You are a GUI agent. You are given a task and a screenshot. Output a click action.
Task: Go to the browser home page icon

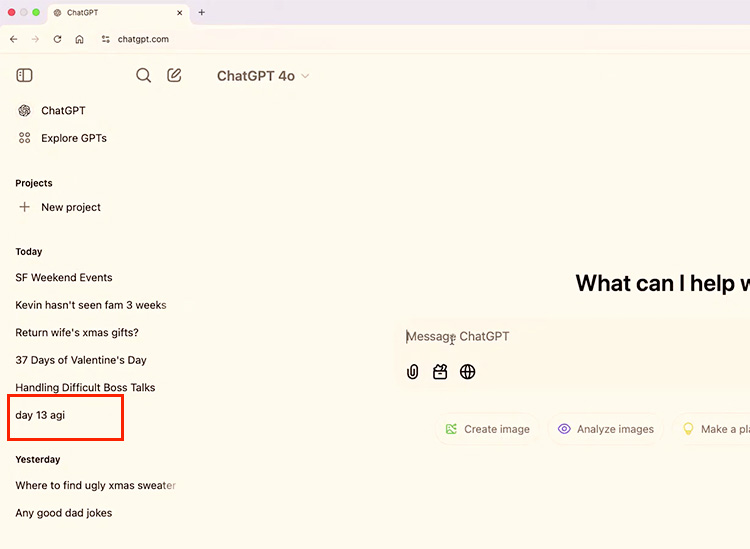pos(79,39)
